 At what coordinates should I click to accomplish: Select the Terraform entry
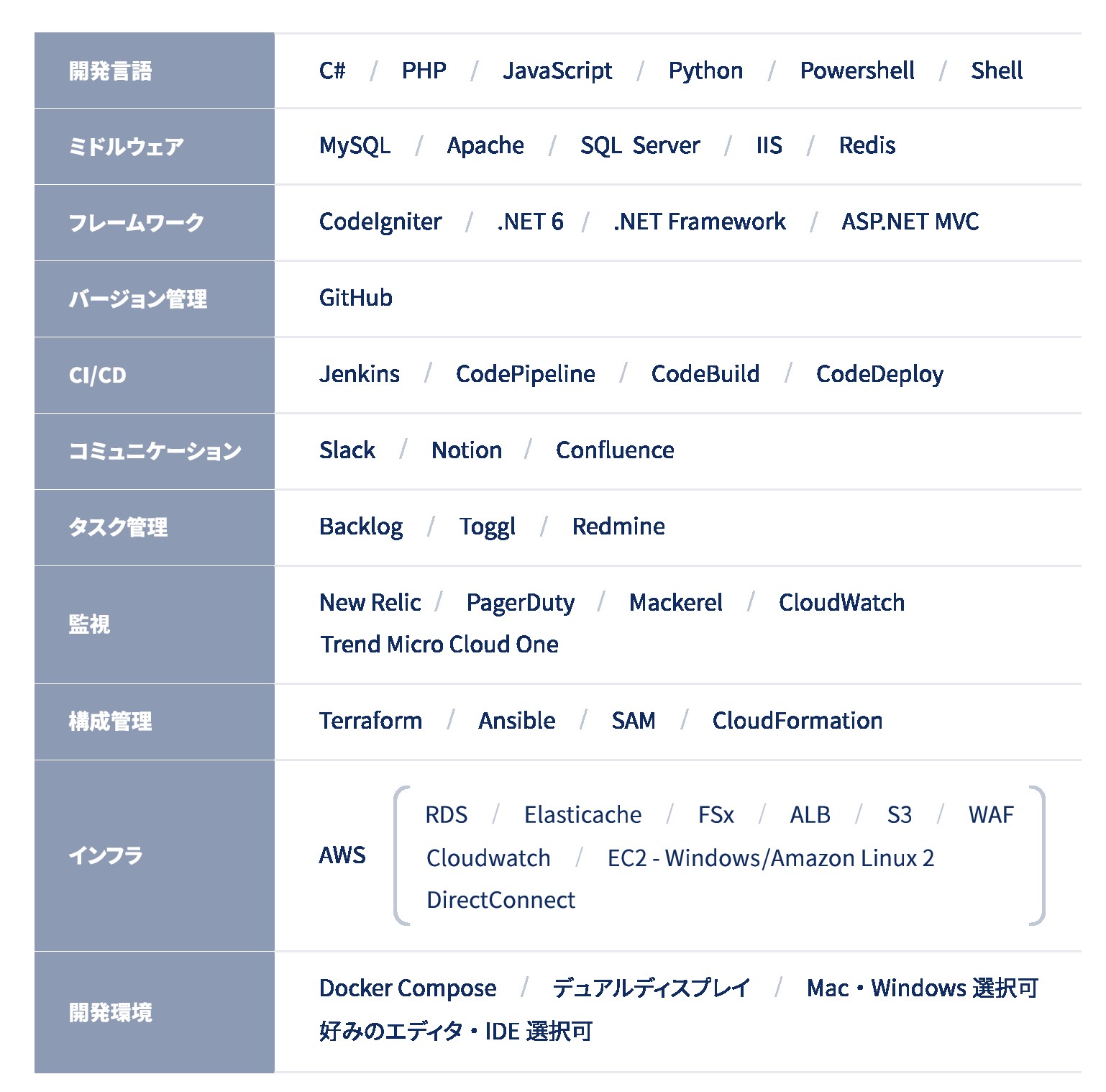pyautogui.click(x=371, y=721)
